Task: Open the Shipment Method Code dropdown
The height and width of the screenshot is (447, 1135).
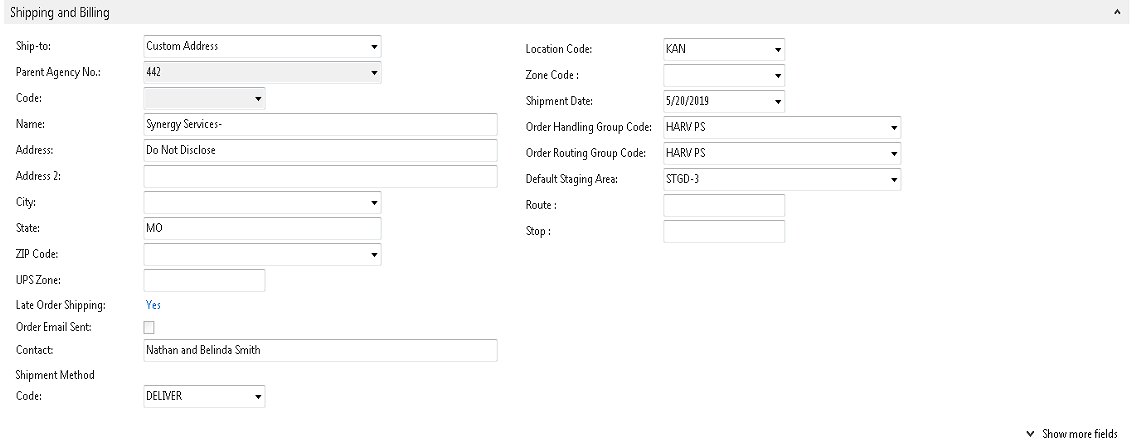Action: pyautogui.click(x=257, y=397)
